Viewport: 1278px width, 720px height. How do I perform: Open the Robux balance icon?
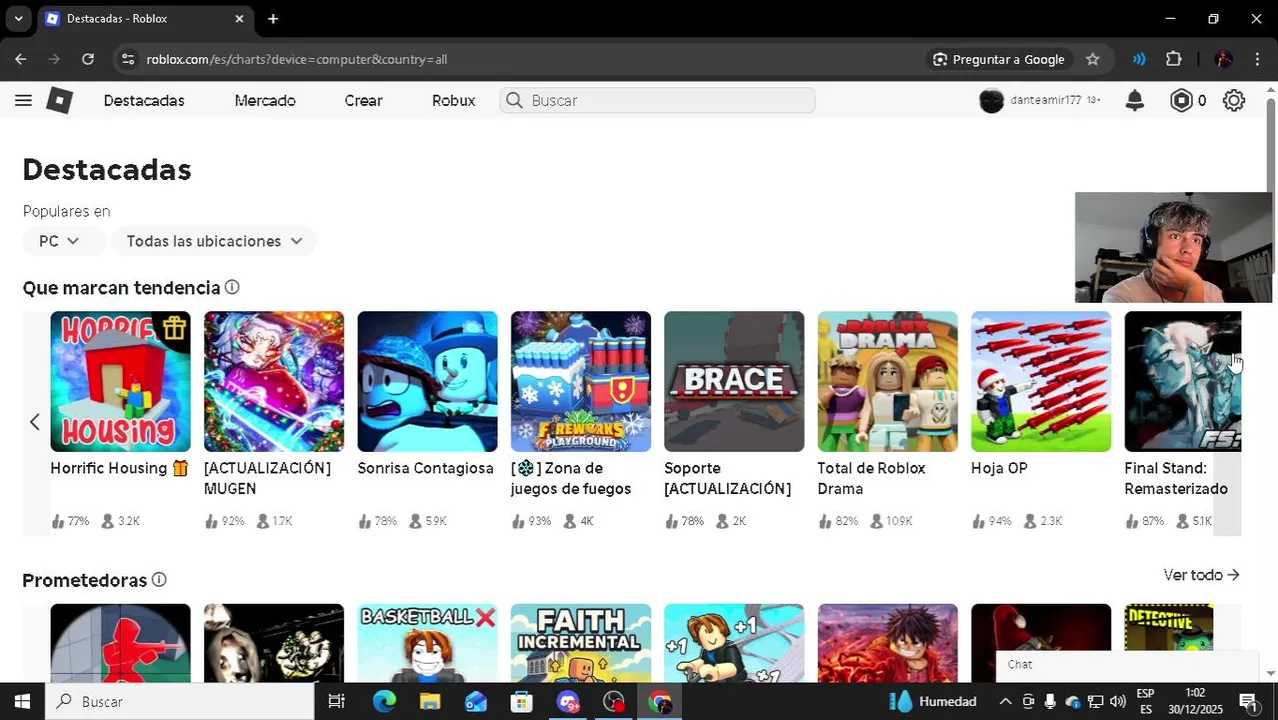[x=1181, y=100]
